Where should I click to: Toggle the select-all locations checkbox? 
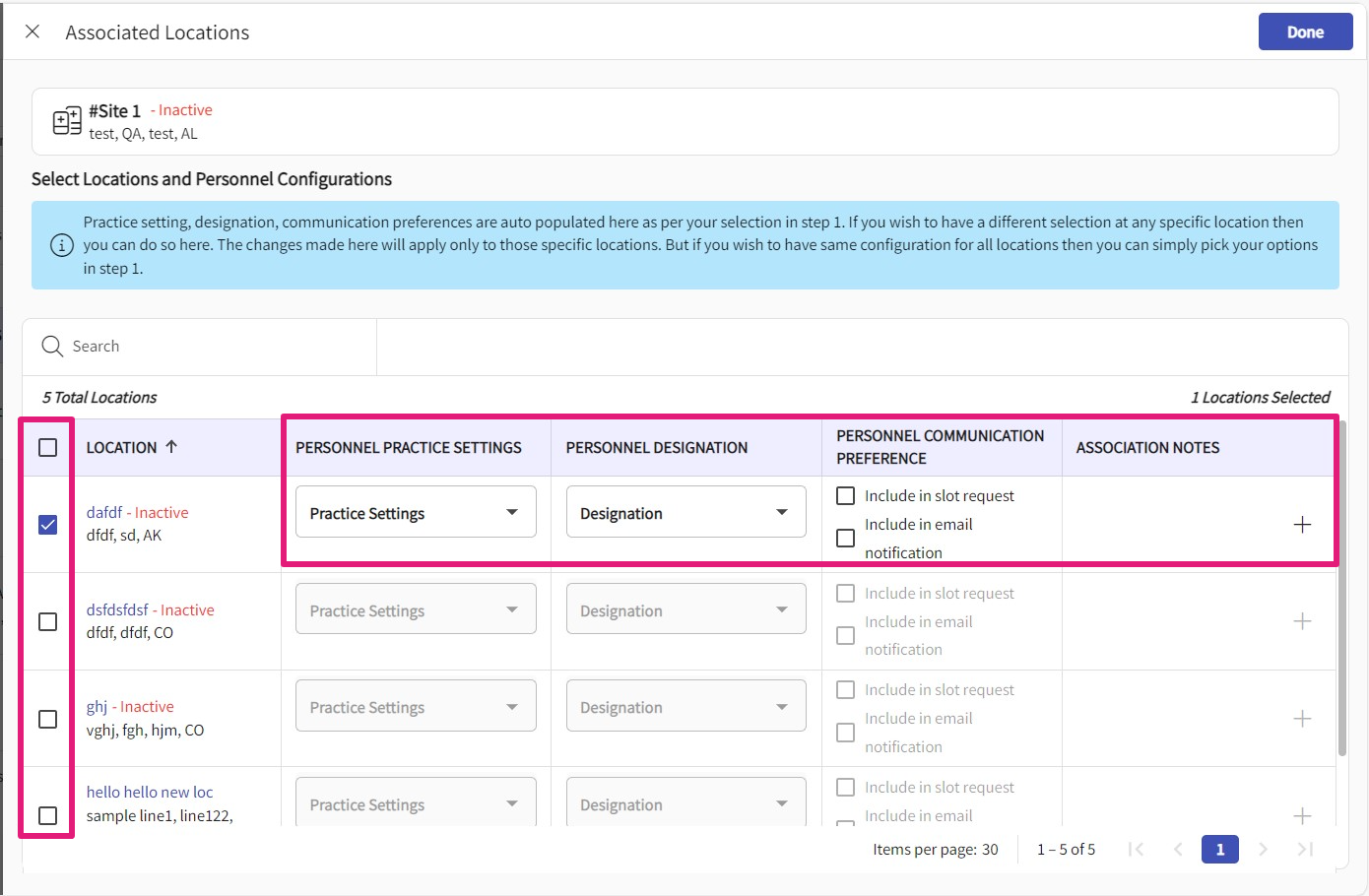(47, 448)
